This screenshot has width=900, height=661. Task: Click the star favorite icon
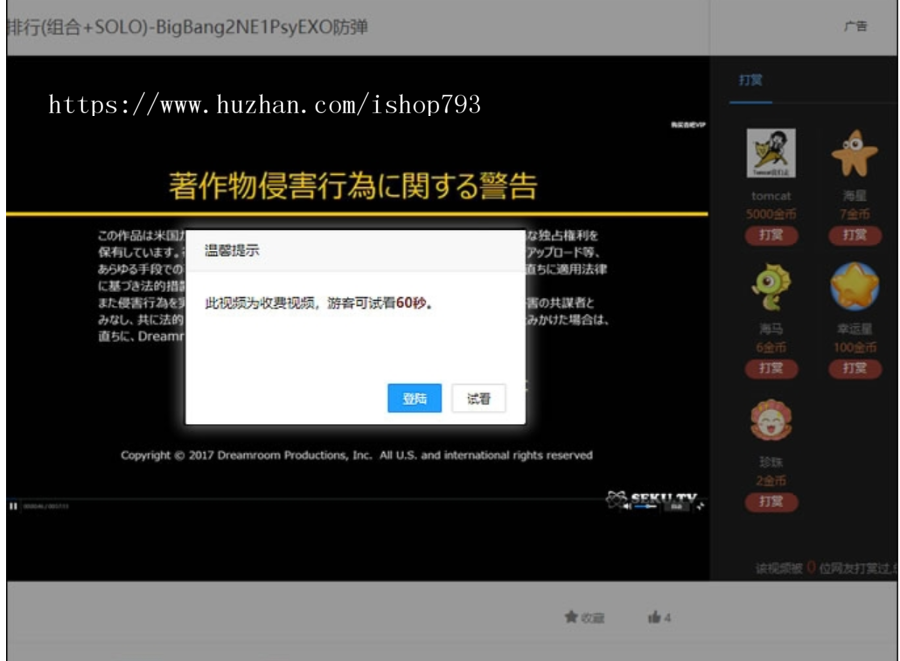pos(571,618)
